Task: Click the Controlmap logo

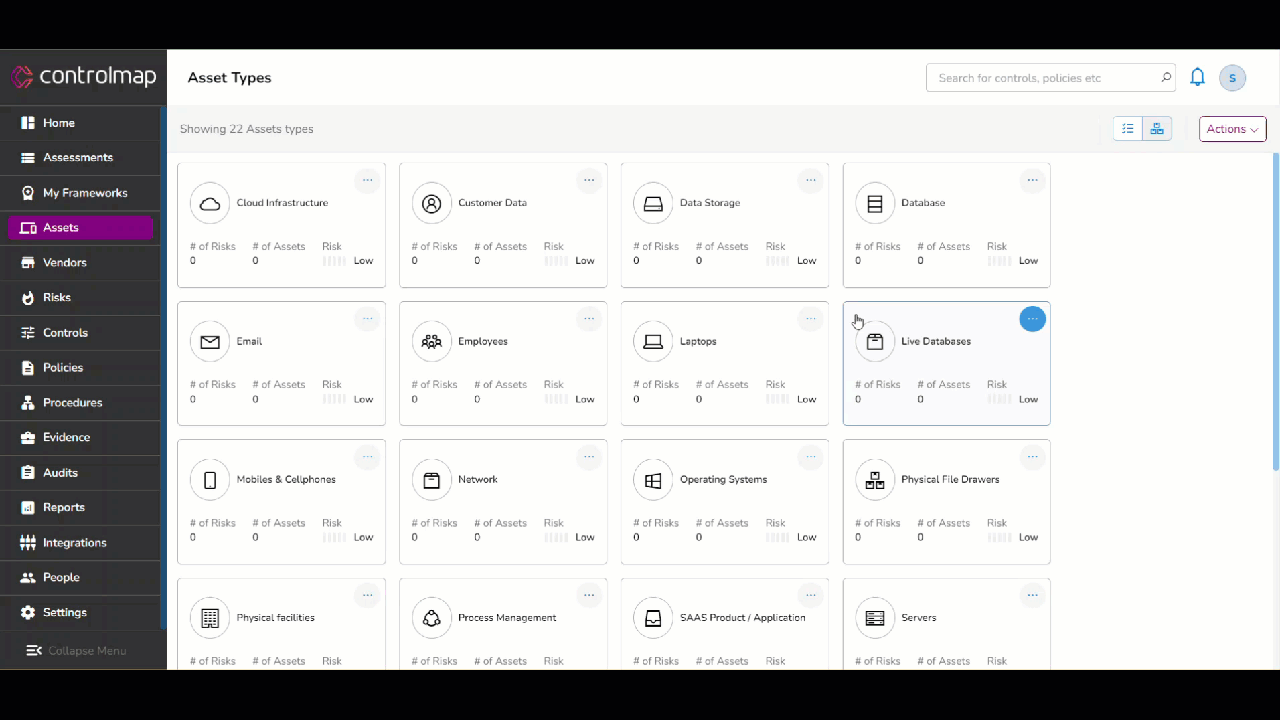Action: [x=83, y=76]
